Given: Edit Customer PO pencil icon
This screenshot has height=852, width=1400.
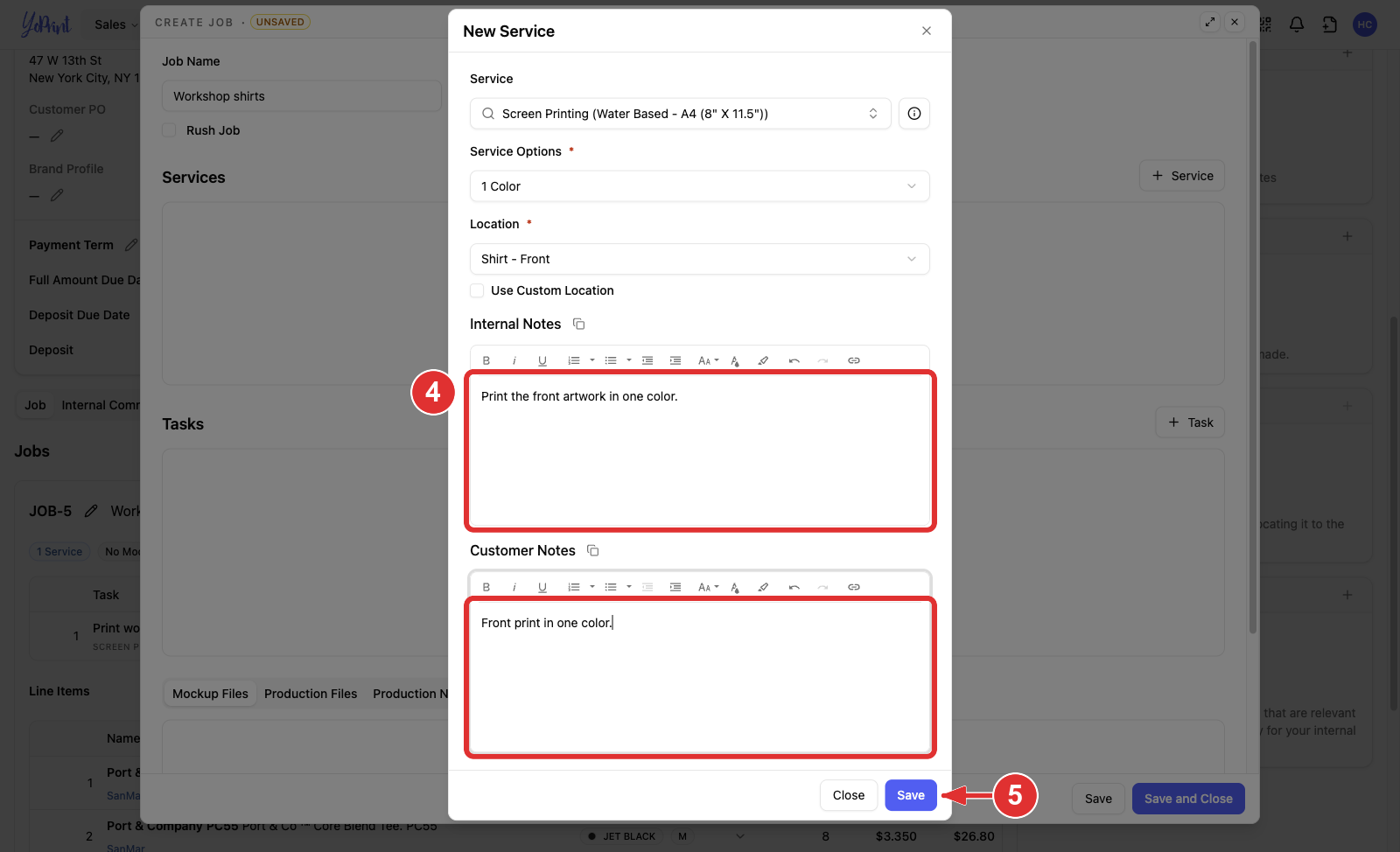Looking at the screenshot, I should (x=57, y=136).
